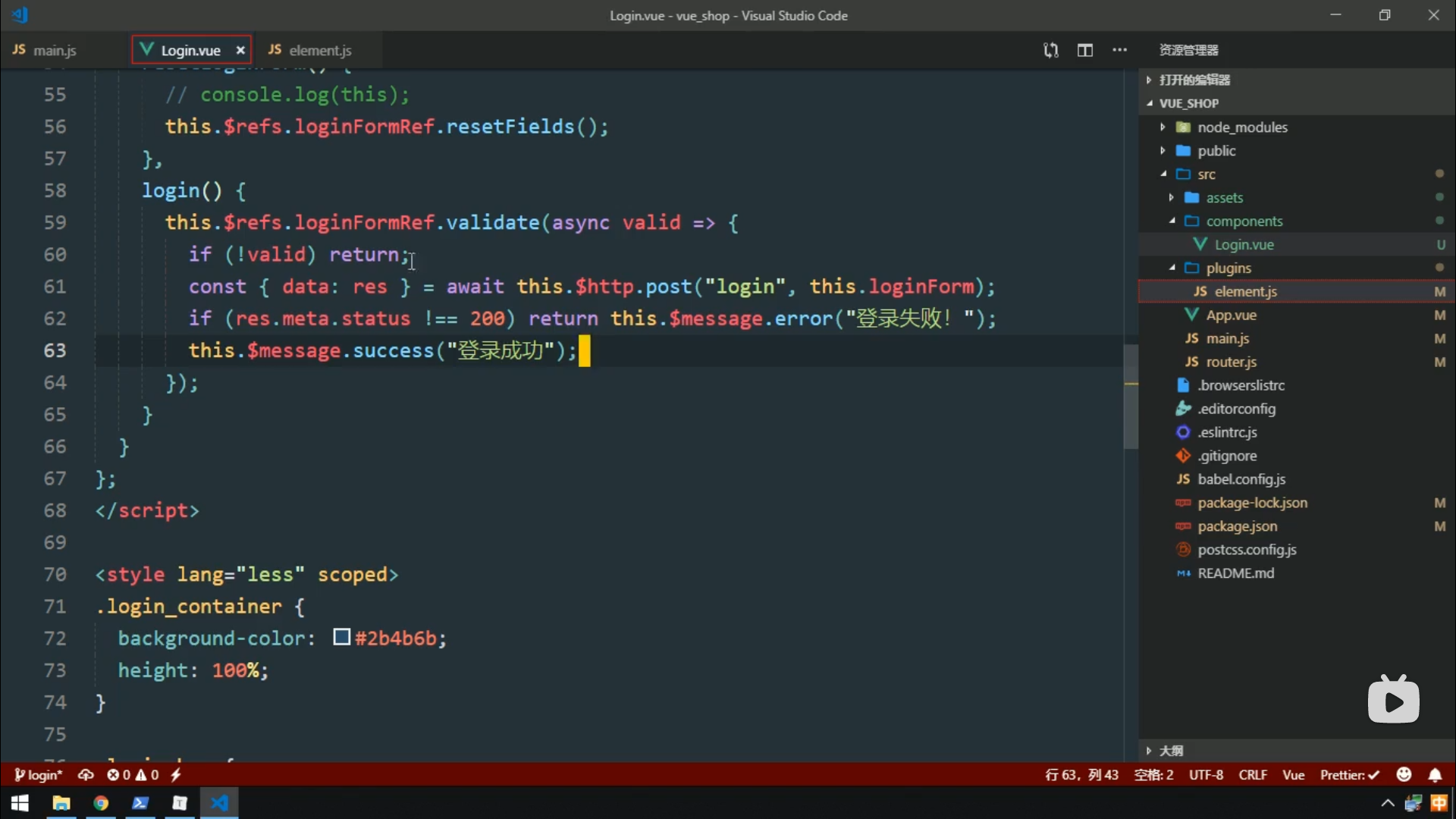
Task: Change the indentation spaces setting
Action: pyautogui.click(x=1153, y=775)
